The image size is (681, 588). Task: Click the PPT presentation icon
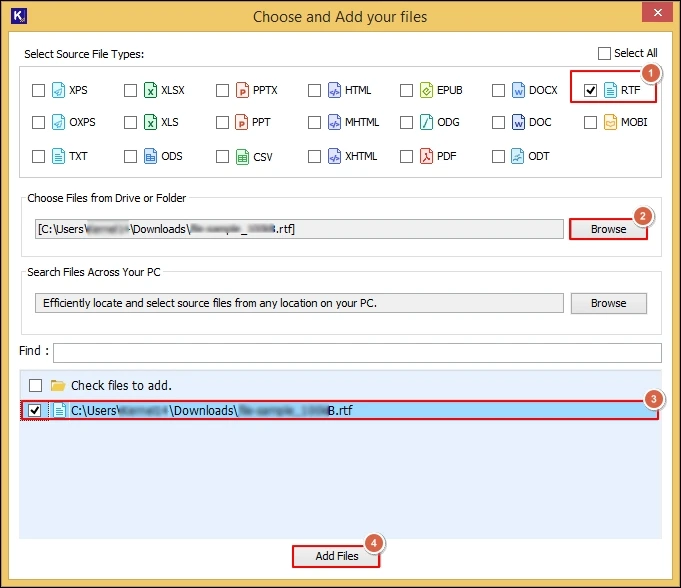(x=241, y=122)
